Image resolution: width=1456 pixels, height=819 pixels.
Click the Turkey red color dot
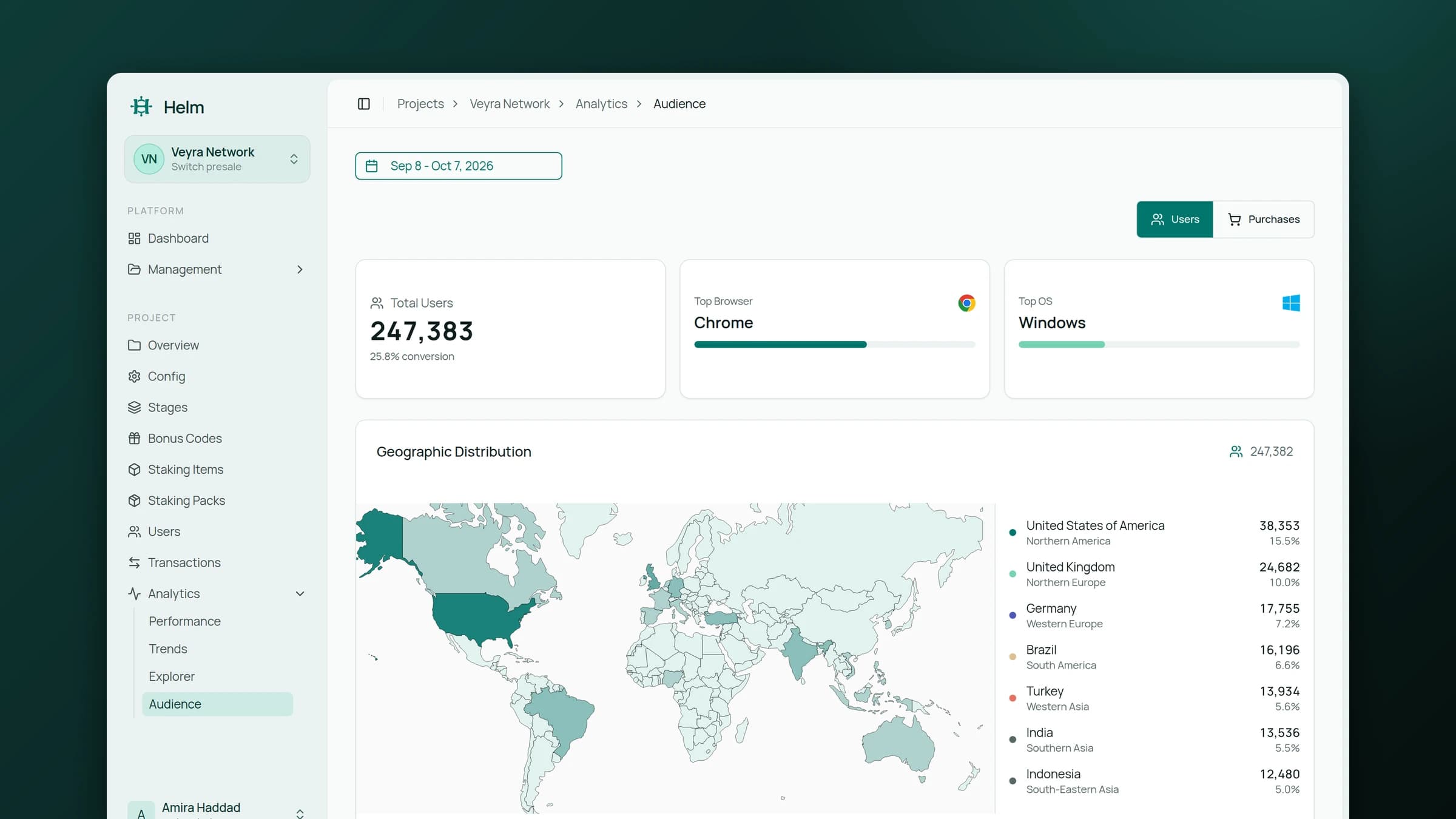tap(1013, 698)
